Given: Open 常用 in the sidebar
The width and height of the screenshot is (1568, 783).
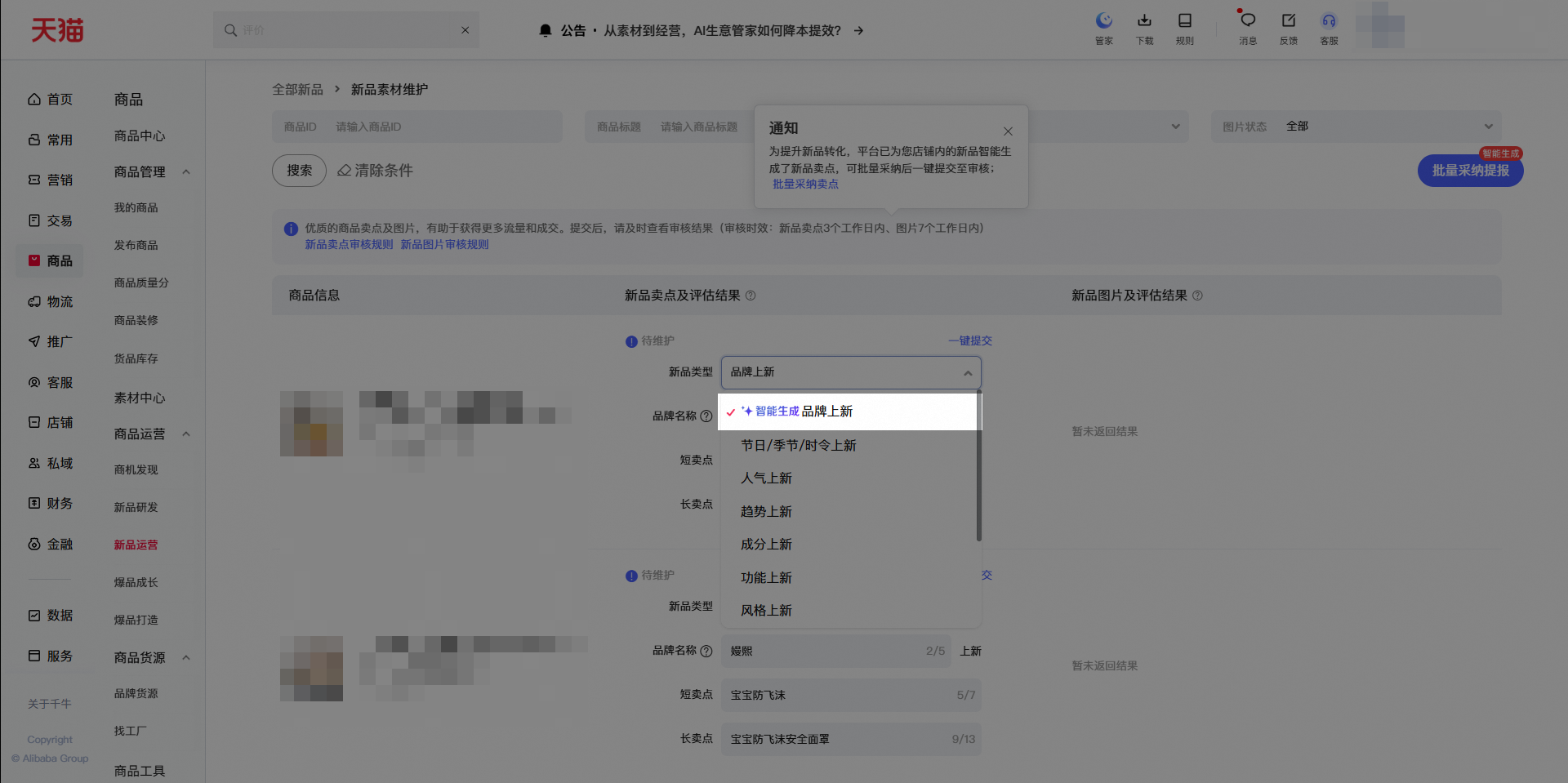Looking at the screenshot, I should click(x=51, y=140).
